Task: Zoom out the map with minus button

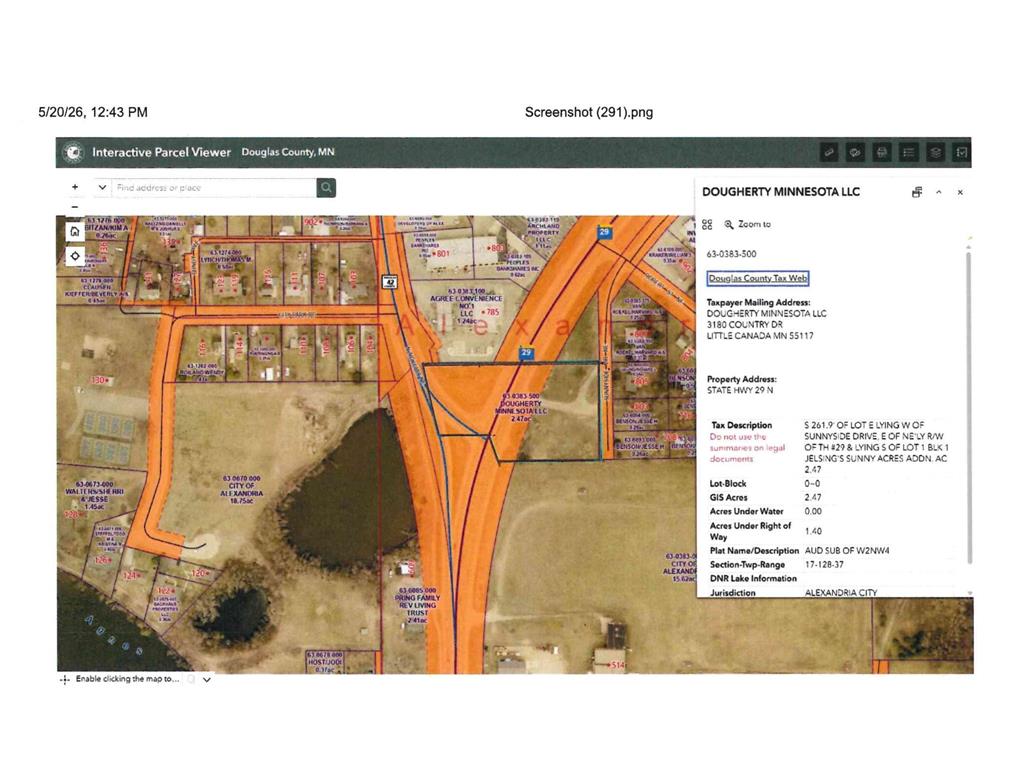Action: 75,206
